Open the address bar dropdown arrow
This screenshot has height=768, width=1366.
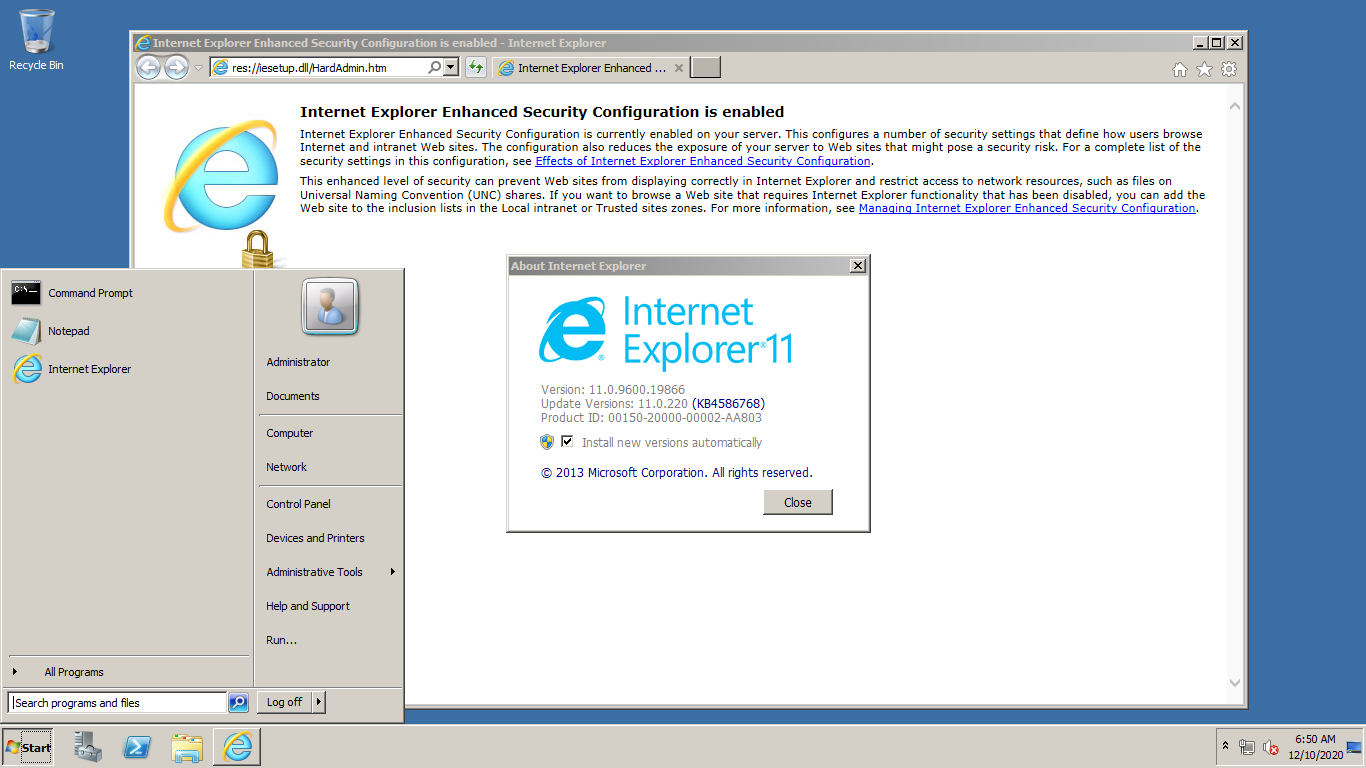point(450,68)
